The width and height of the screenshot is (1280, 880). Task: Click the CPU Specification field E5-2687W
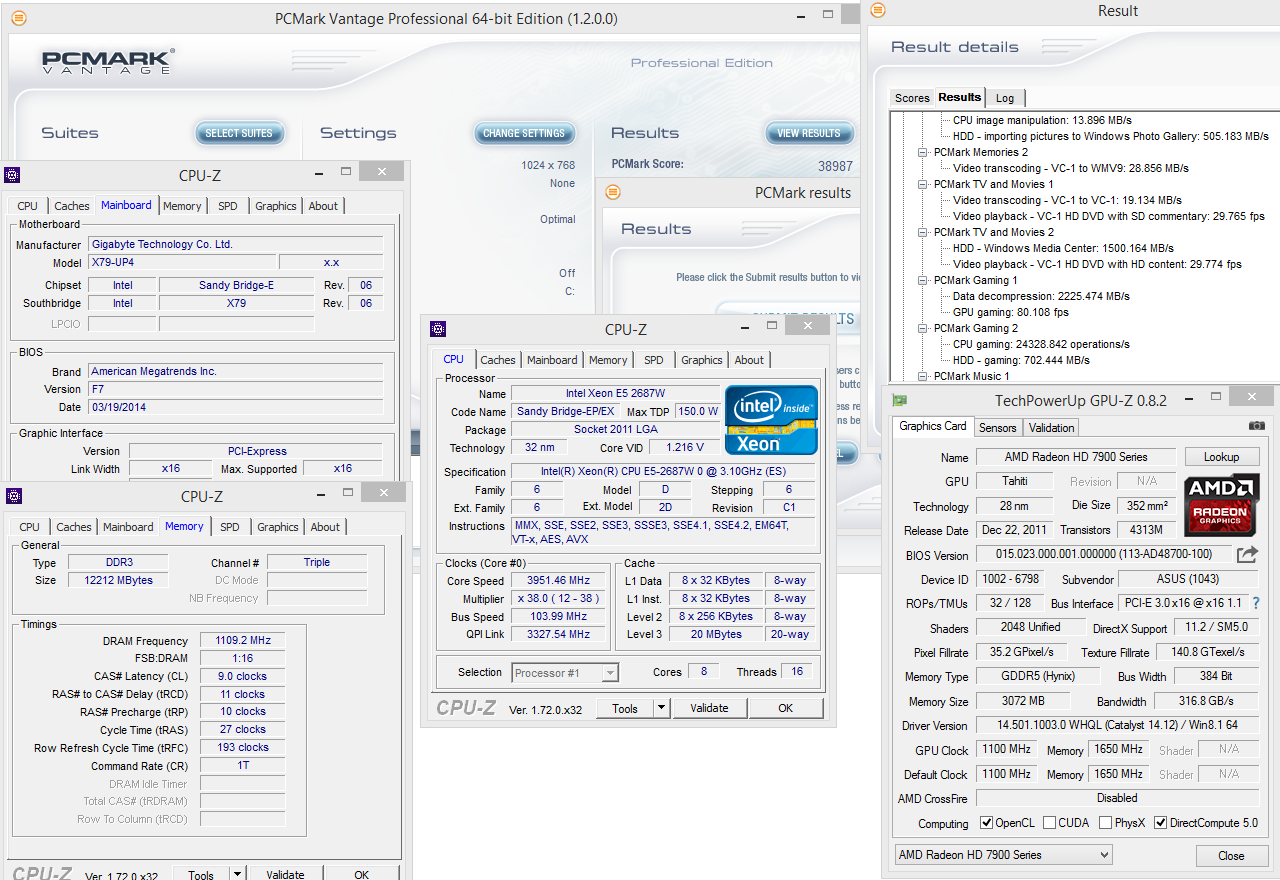tap(665, 472)
